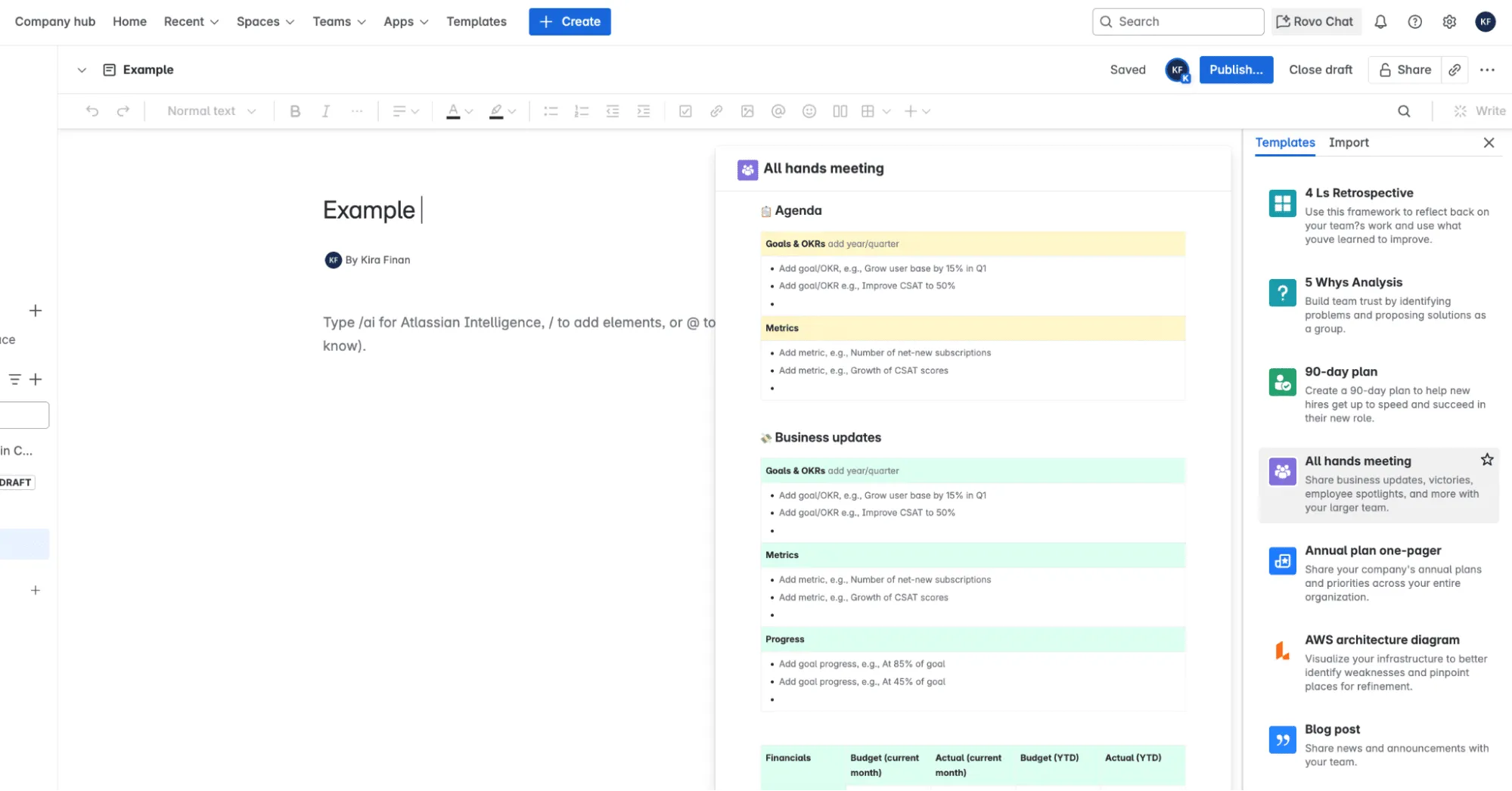Switch to the Import tab
Screen dimensions: 1512x791
click(1348, 142)
